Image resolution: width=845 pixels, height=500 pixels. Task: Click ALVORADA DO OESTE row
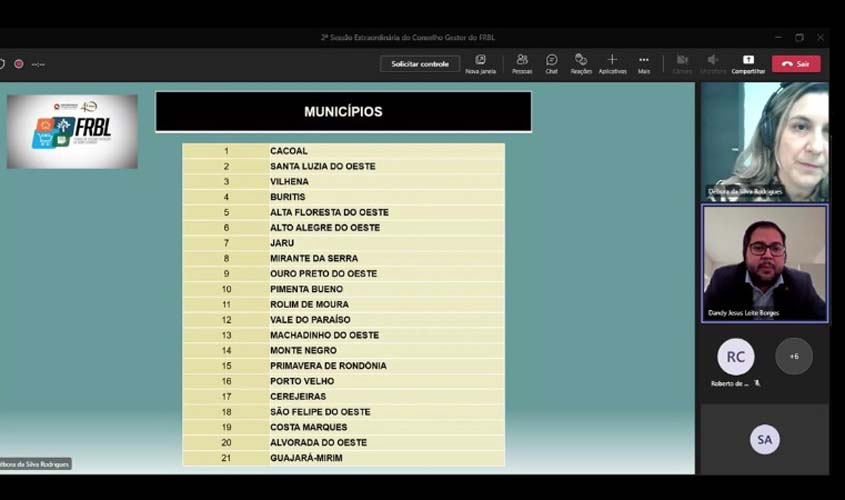point(343,442)
